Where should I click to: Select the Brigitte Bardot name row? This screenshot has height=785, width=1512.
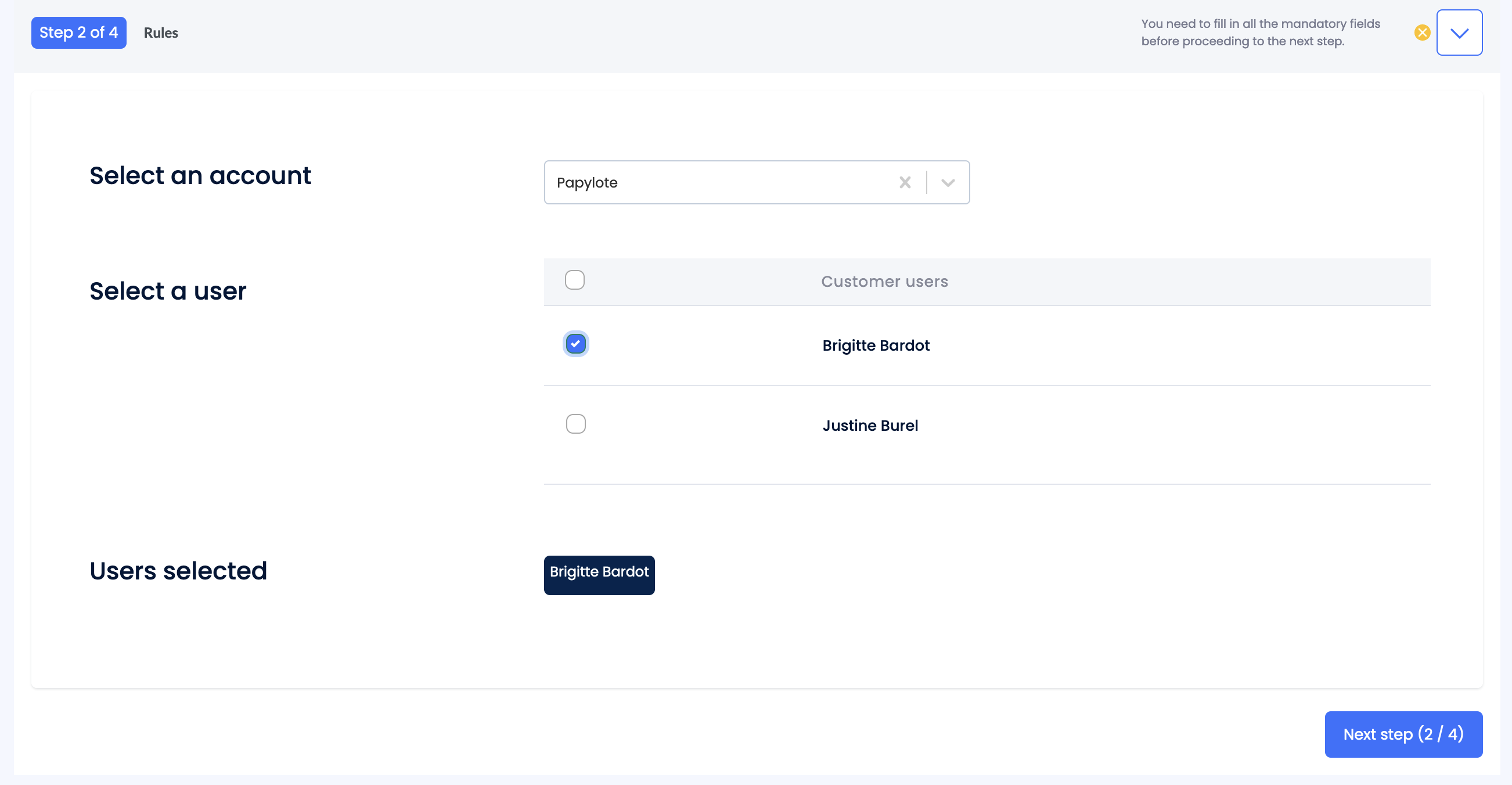(875, 345)
